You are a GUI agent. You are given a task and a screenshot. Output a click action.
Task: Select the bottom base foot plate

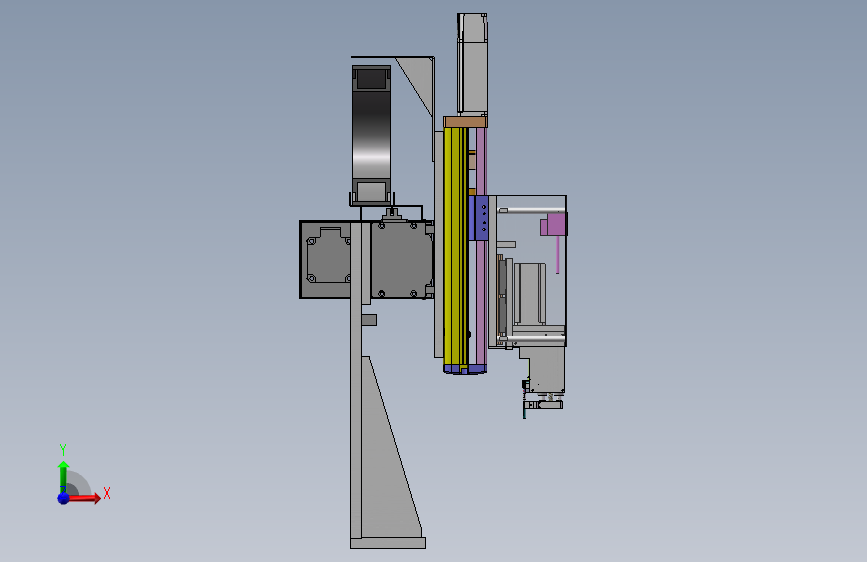tap(388, 543)
